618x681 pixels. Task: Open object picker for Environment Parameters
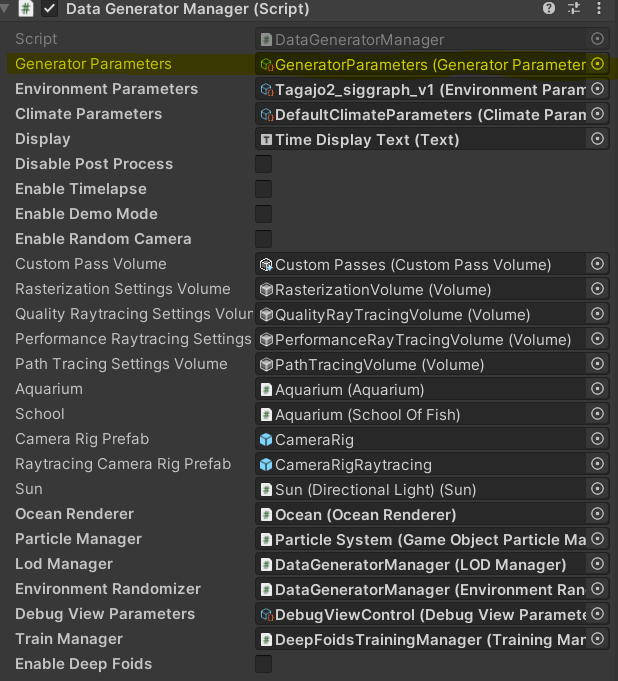click(x=598, y=89)
